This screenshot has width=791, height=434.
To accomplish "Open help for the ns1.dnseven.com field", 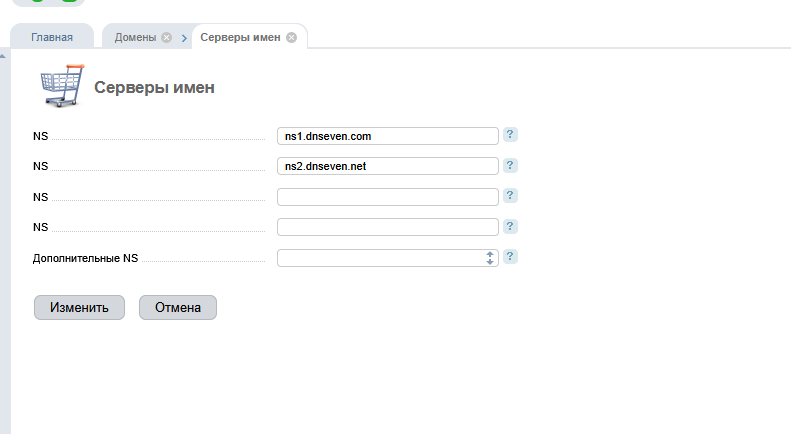I will tap(510, 135).
